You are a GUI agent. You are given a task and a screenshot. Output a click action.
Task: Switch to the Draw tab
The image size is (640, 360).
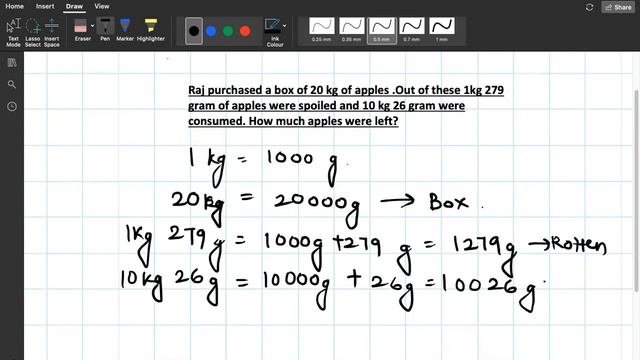coord(74,6)
